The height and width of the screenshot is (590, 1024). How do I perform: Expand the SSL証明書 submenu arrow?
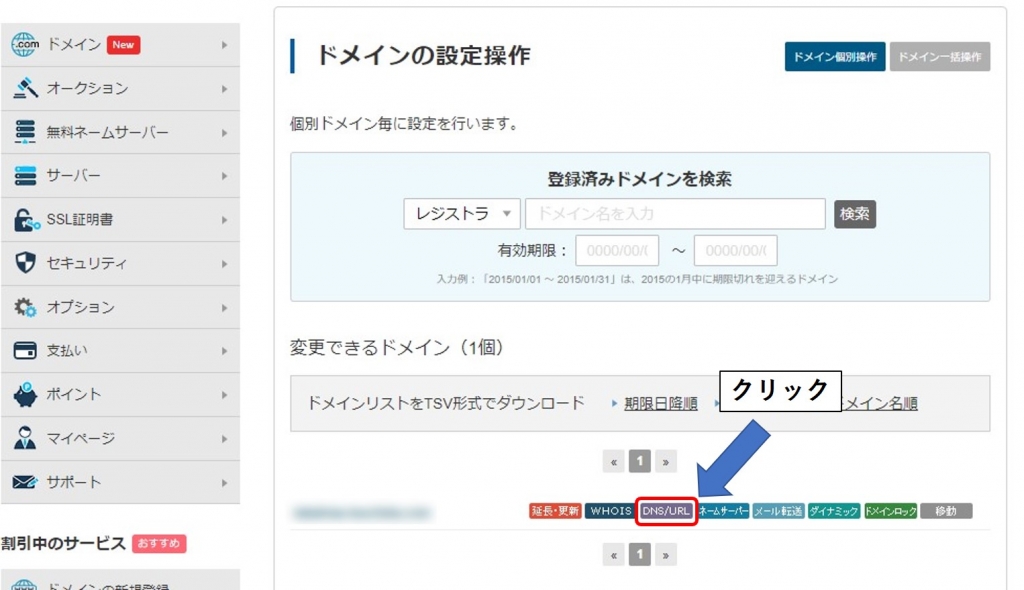(x=224, y=220)
